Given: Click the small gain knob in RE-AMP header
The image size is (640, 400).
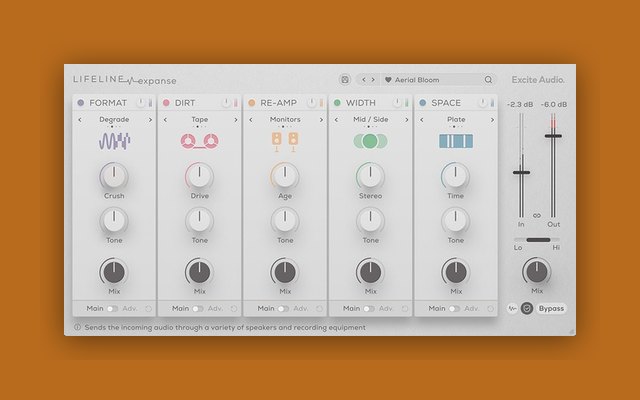Looking at the screenshot, I should point(312,103).
